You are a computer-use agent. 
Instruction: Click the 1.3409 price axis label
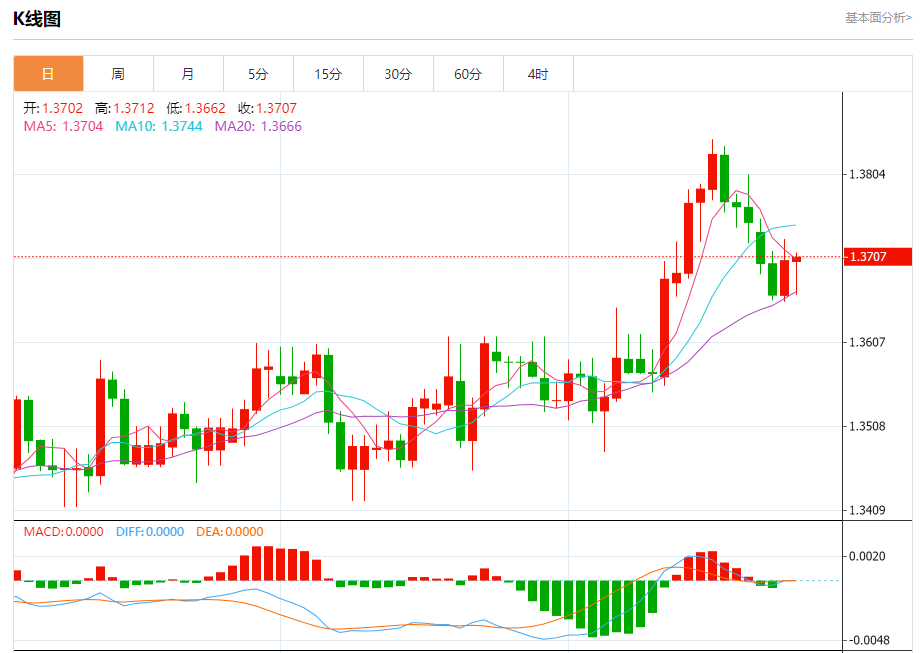(x=867, y=510)
